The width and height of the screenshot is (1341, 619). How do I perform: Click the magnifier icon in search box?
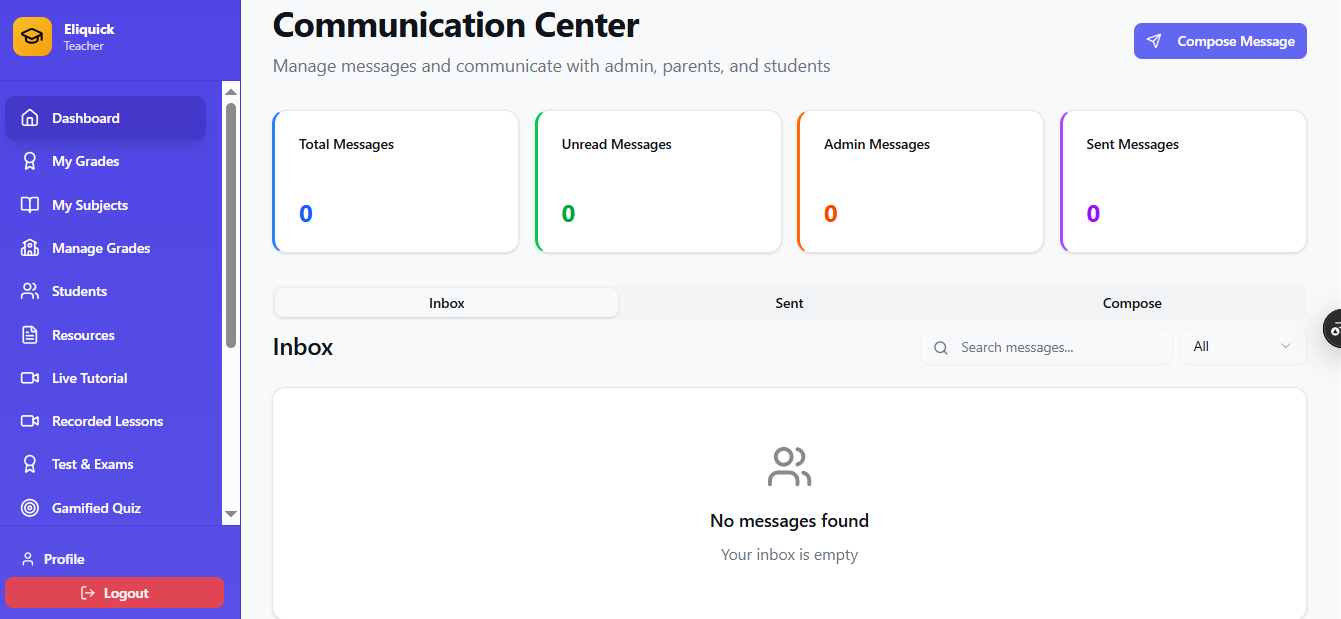[x=941, y=348]
